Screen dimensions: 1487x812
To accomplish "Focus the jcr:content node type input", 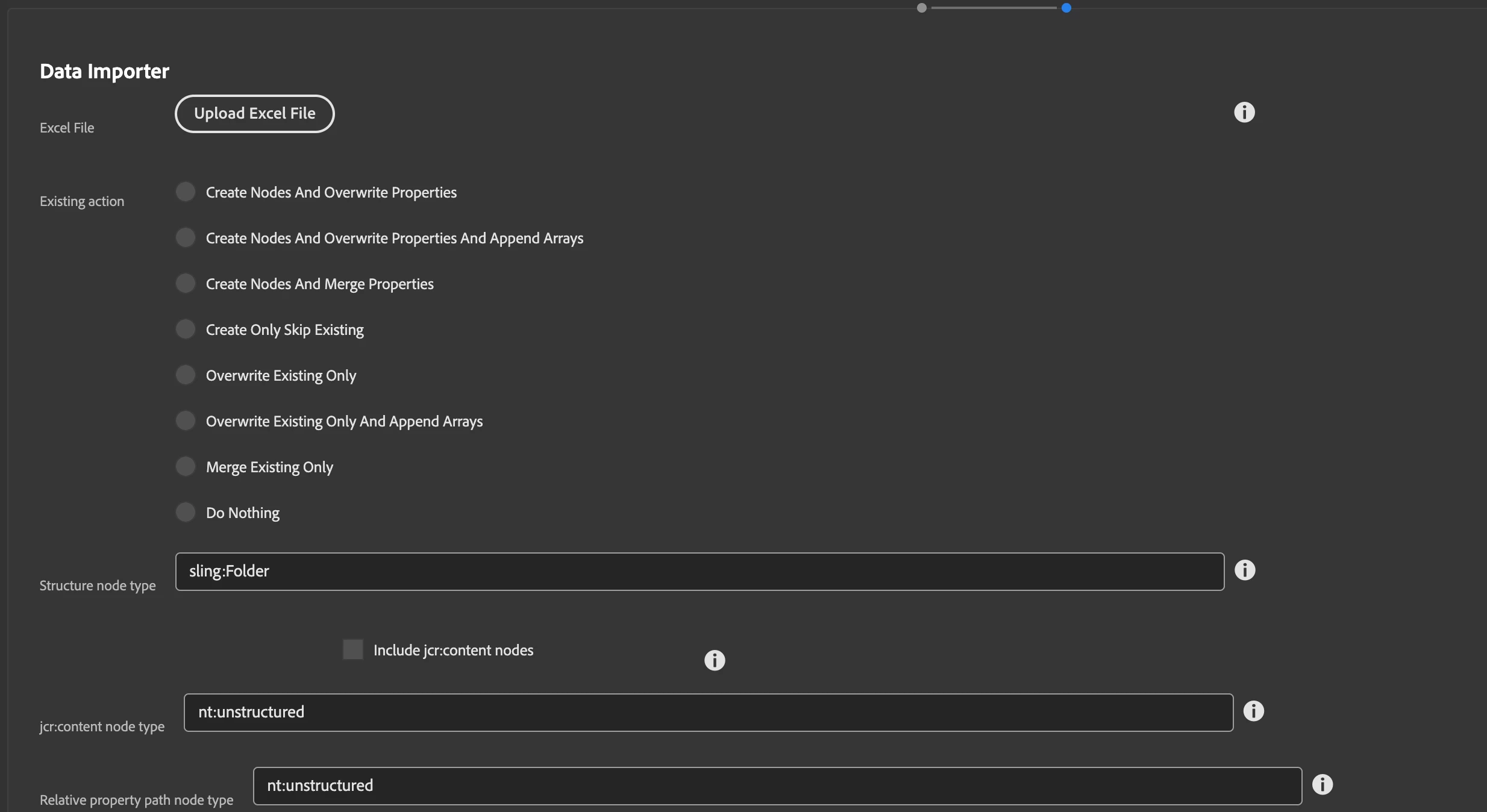I will (x=708, y=712).
